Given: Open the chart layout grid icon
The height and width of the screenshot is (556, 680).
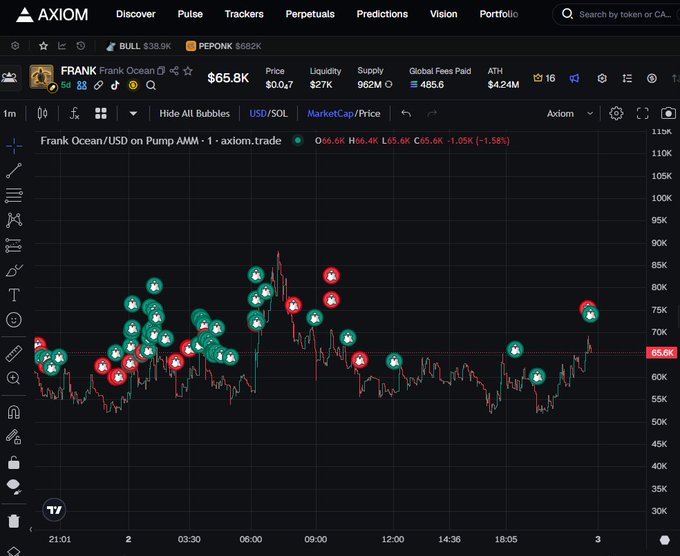Looking at the screenshot, I should coord(101,114).
